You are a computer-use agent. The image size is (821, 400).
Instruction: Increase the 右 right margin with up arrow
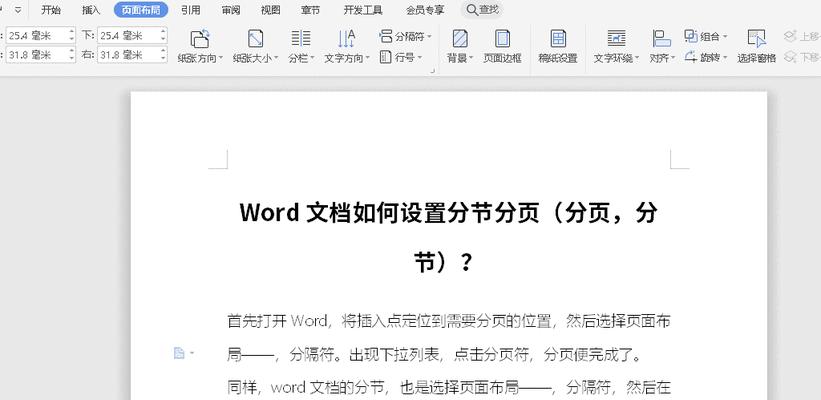[163, 51]
